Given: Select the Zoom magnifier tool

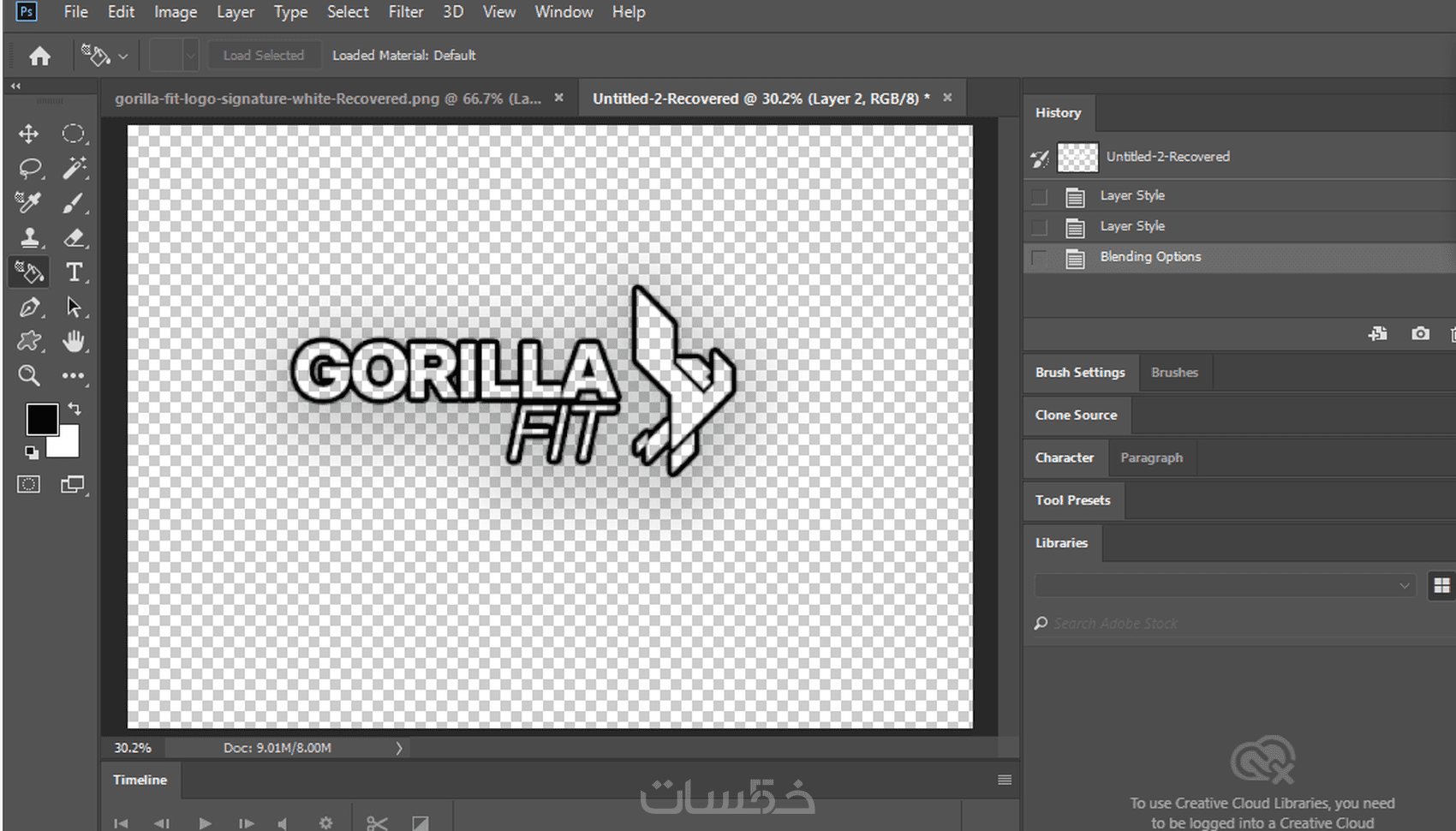Looking at the screenshot, I should pyautogui.click(x=29, y=375).
